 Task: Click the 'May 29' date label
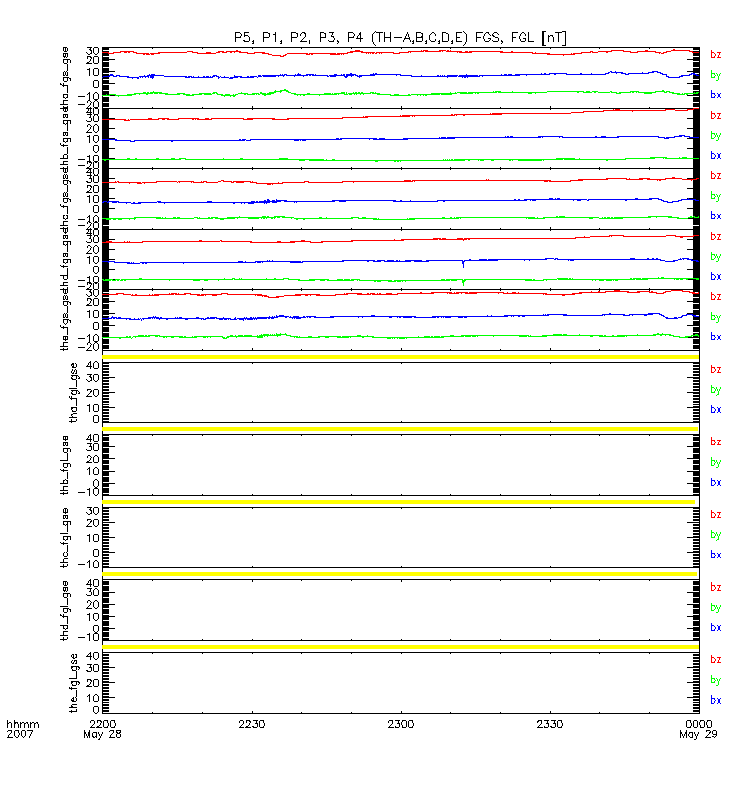pos(698,734)
